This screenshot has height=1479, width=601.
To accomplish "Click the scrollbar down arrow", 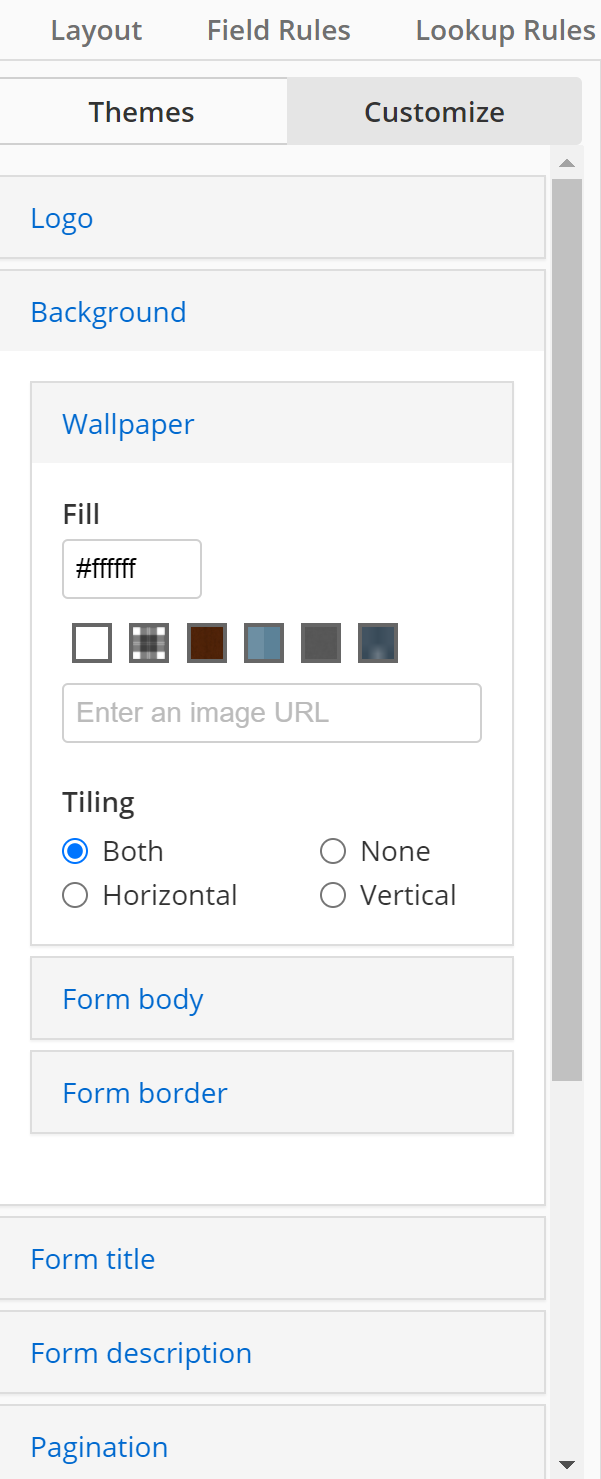I will 567,1465.
